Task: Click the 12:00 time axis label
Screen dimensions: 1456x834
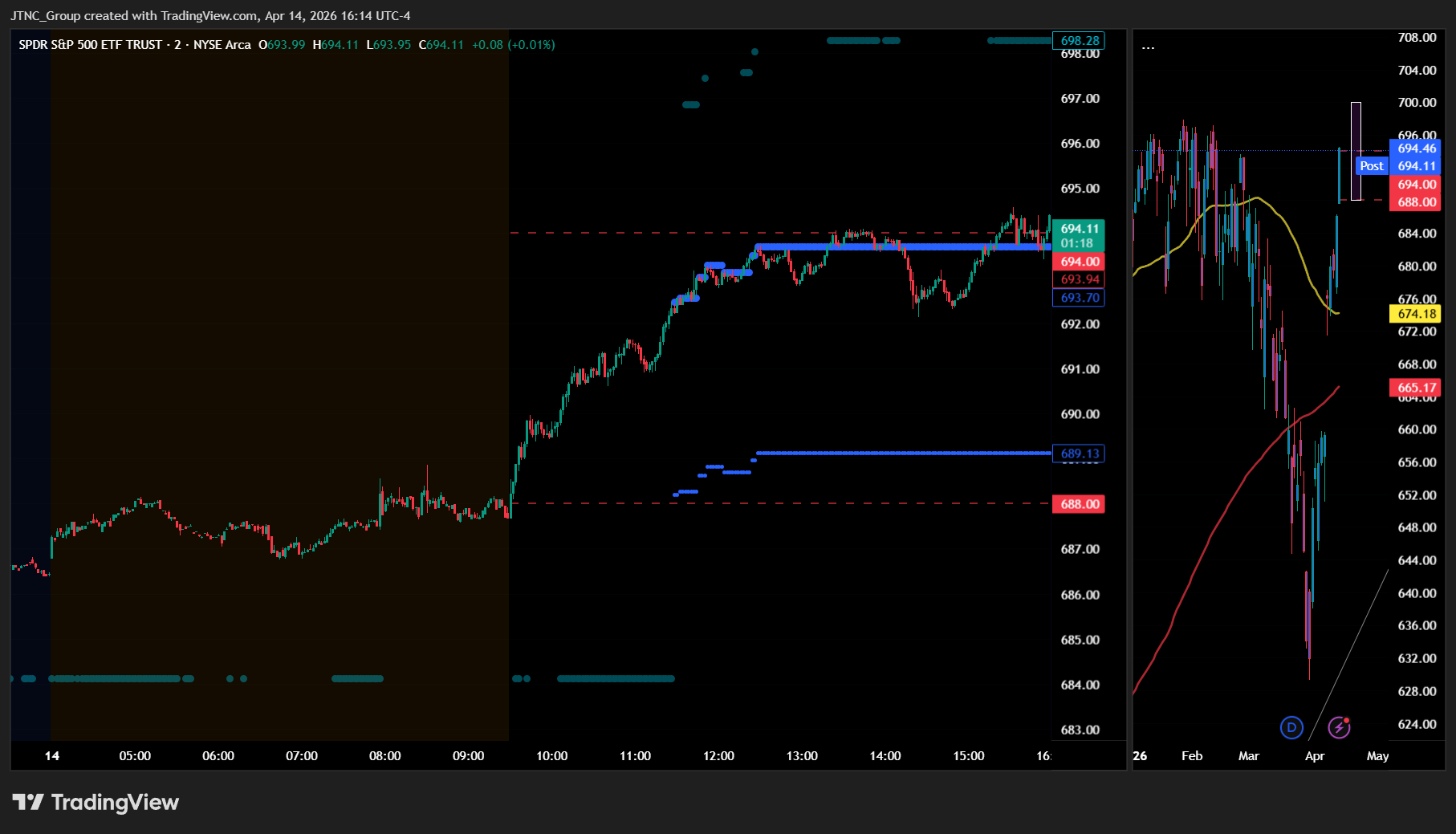Action: [x=718, y=756]
